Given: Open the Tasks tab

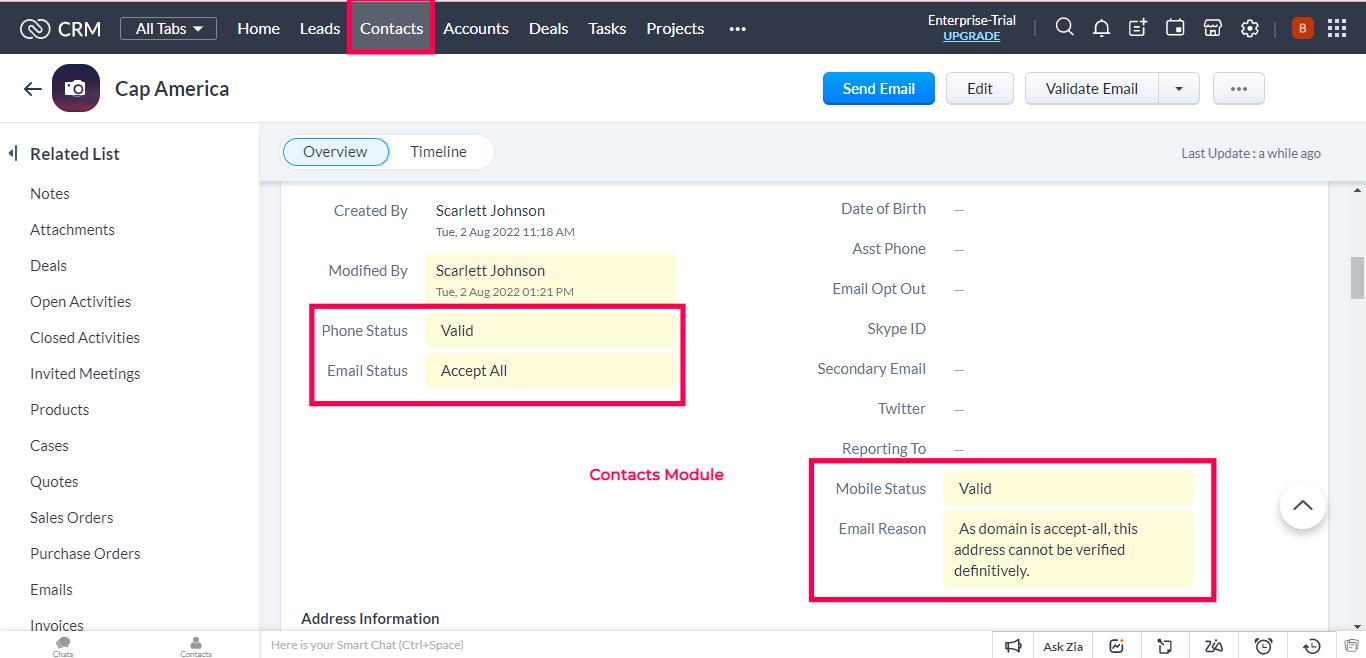Looking at the screenshot, I should [x=607, y=28].
